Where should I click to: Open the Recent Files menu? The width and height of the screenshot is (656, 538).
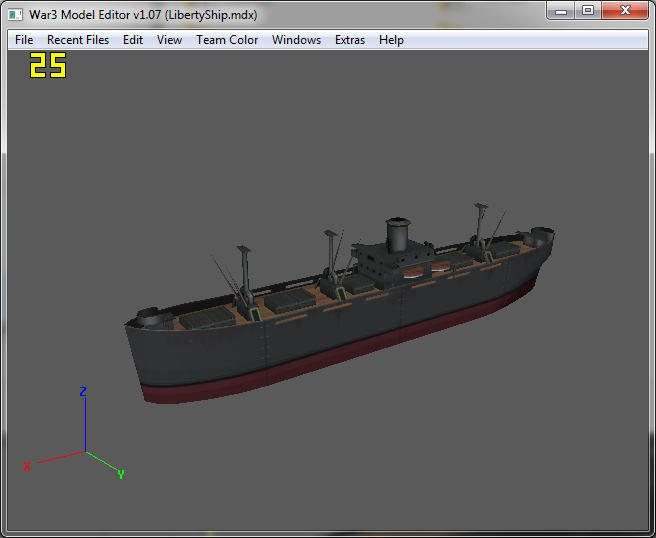[78, 40]
